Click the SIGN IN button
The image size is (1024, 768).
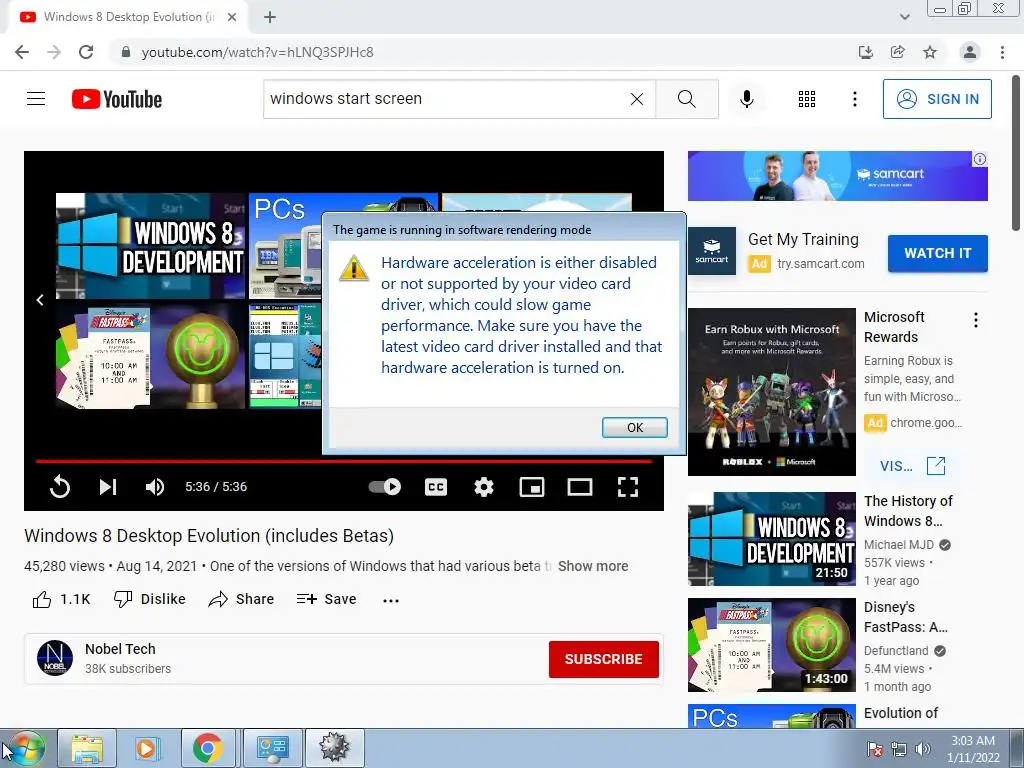pos(937,99)
